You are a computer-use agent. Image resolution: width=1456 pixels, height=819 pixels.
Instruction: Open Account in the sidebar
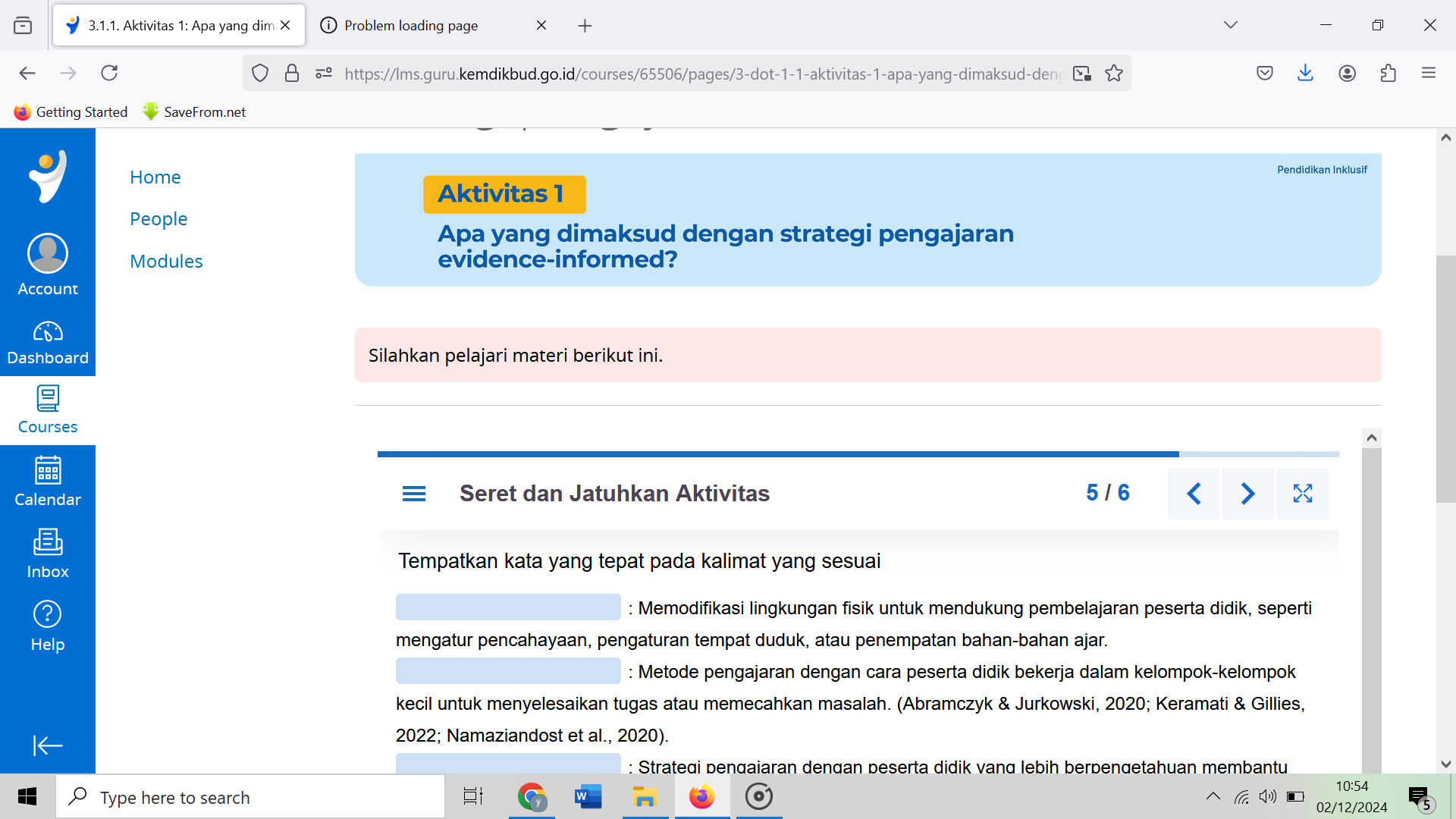[x=48, y=265]
